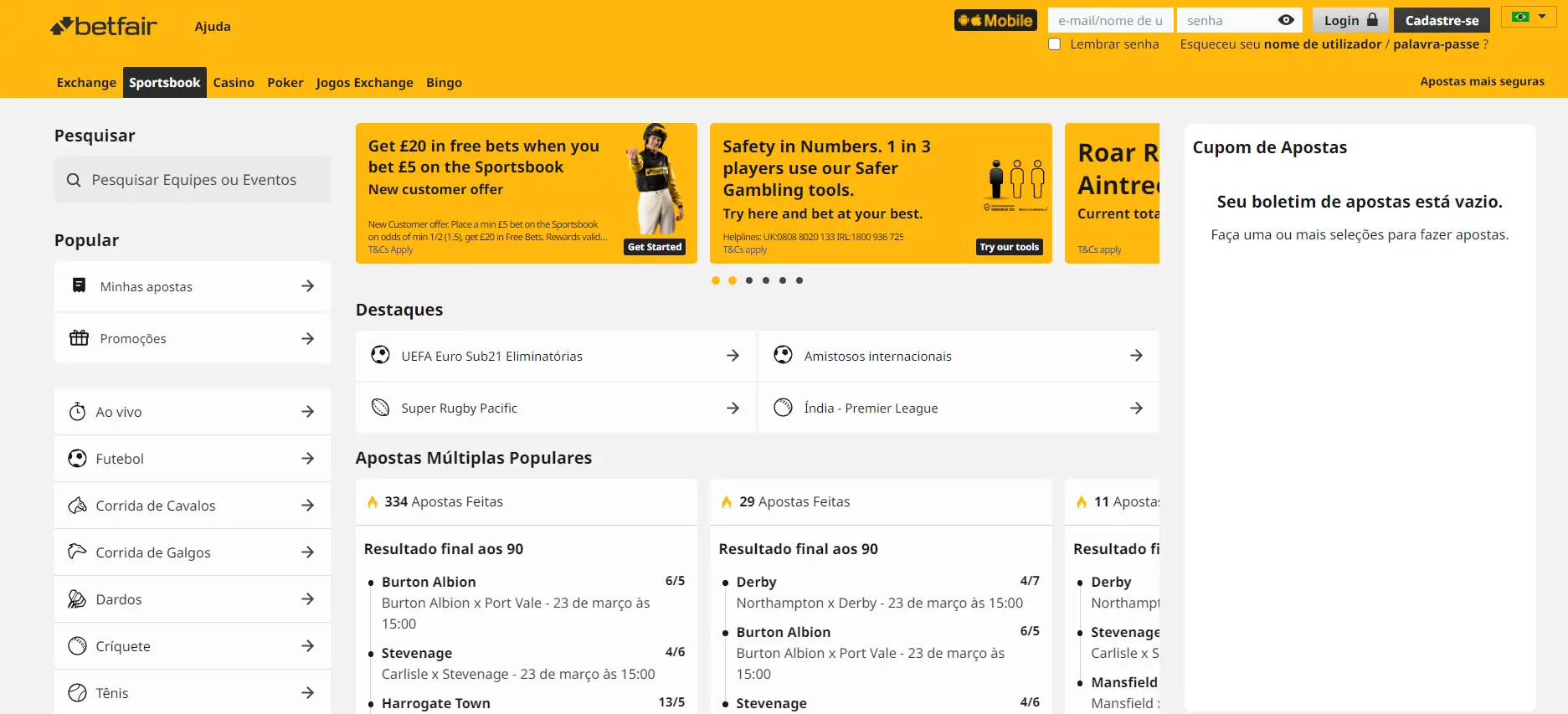The image size is (1568, 714).
Task: Open the Brazil flag language dropdown
Action: [x=1529, y=17]
